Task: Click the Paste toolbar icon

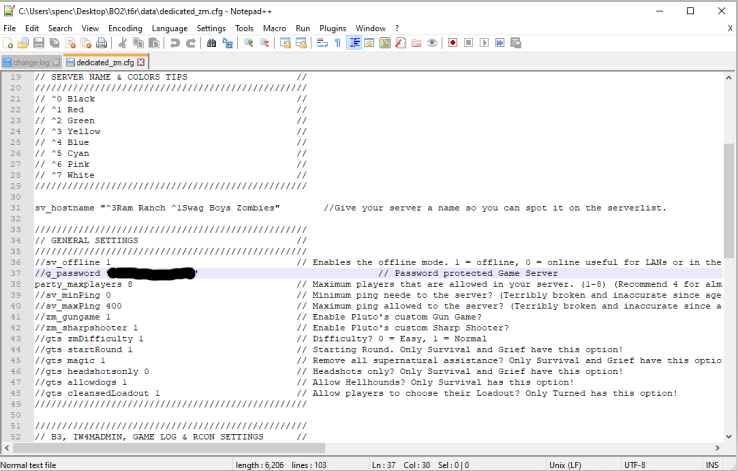Action: point(154,43)
